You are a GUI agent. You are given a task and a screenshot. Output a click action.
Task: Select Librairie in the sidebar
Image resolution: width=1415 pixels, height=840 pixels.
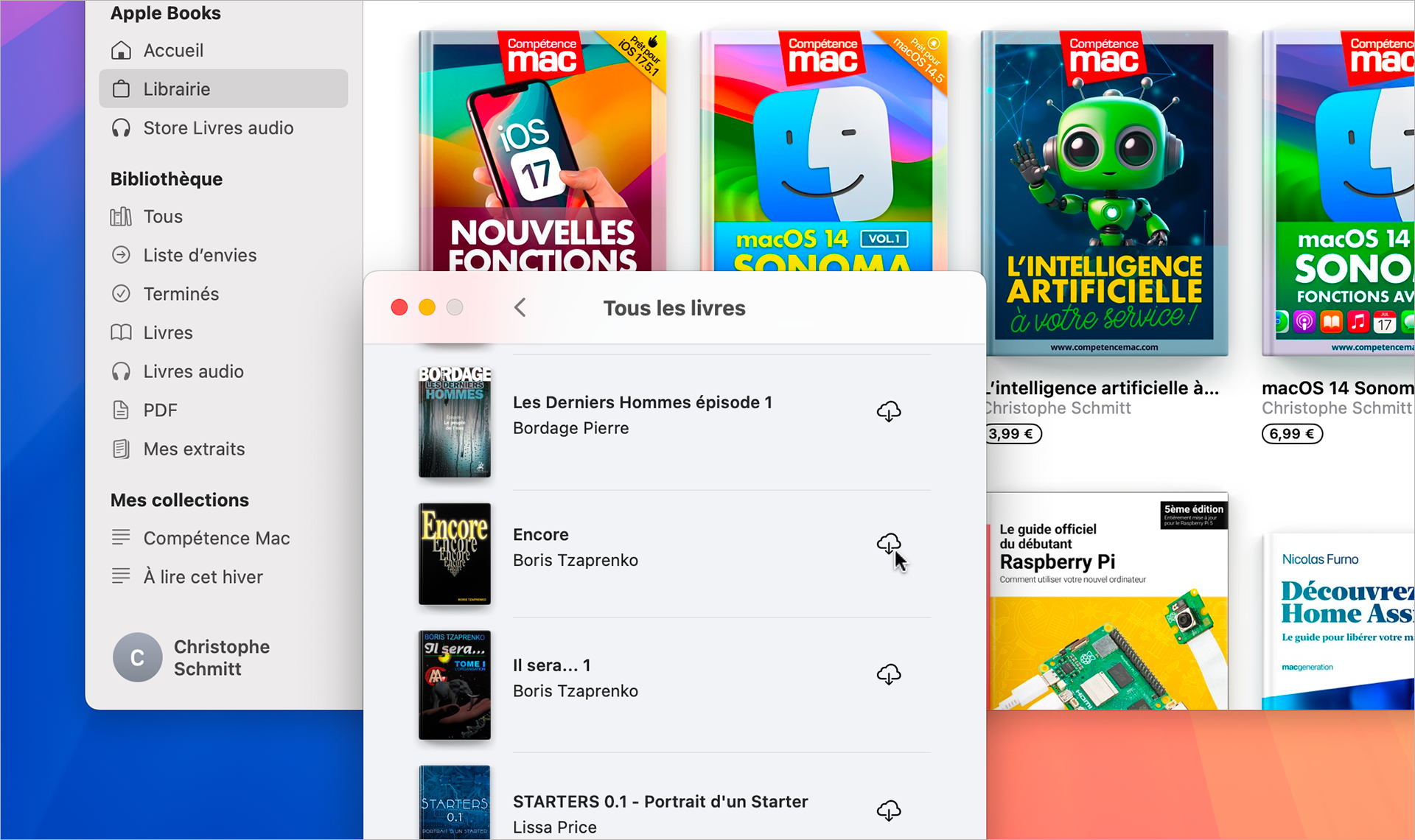[x=223, y=89]
